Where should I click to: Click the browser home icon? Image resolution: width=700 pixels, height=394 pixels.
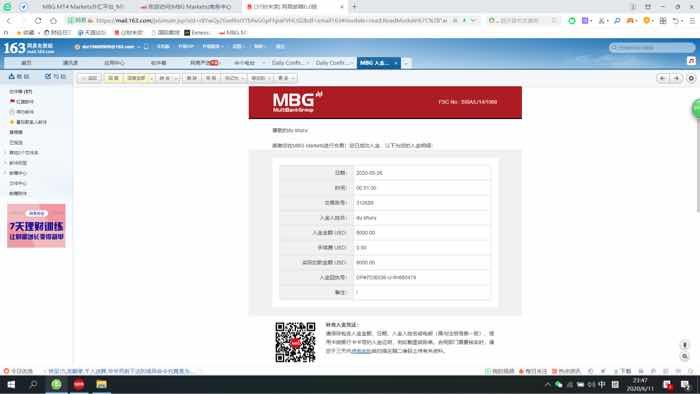[54, 21]
